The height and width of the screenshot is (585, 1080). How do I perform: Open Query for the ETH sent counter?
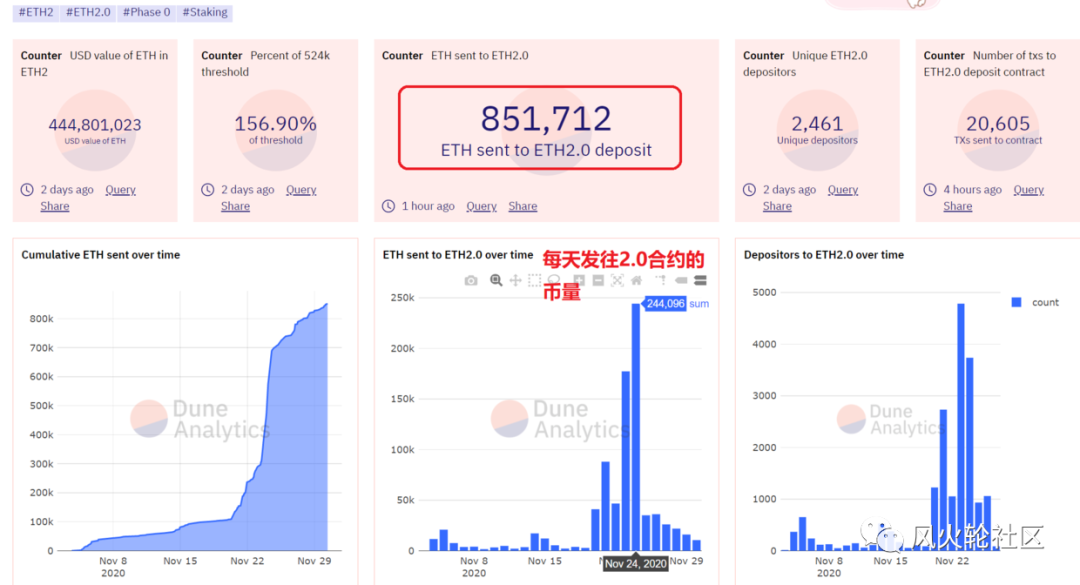pos(481,206)
